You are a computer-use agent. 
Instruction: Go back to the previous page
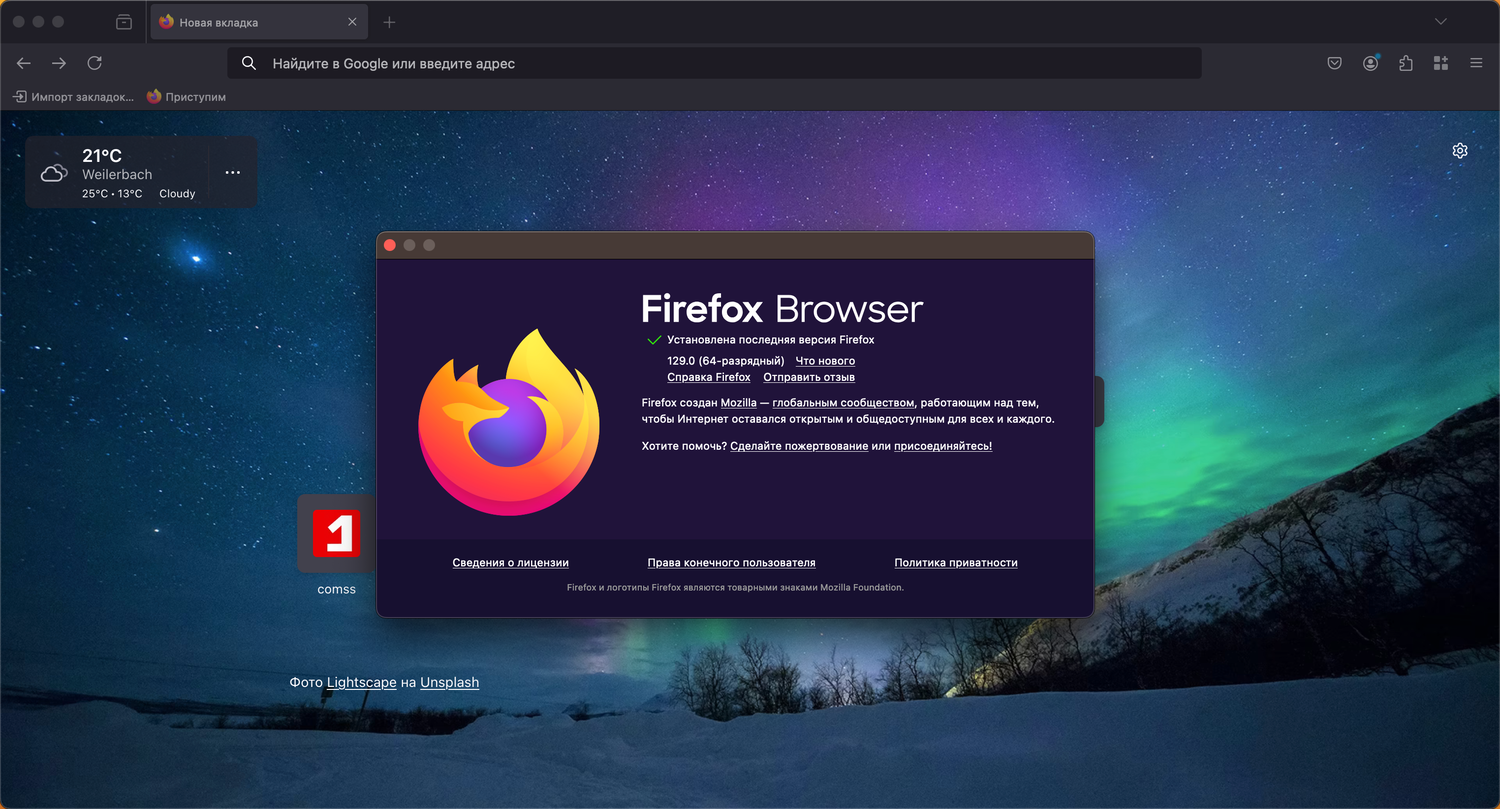coord(24,63)
